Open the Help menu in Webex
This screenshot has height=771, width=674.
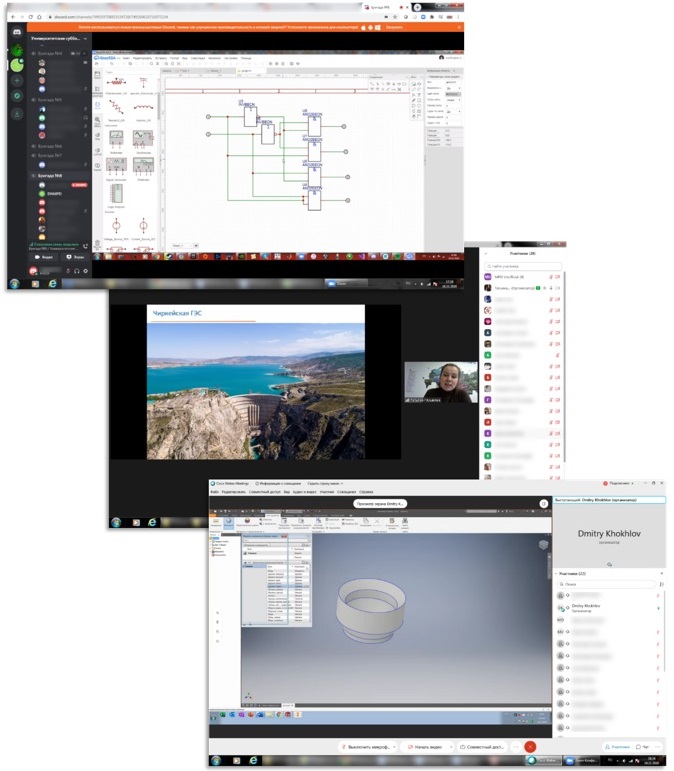click(366, 492)
